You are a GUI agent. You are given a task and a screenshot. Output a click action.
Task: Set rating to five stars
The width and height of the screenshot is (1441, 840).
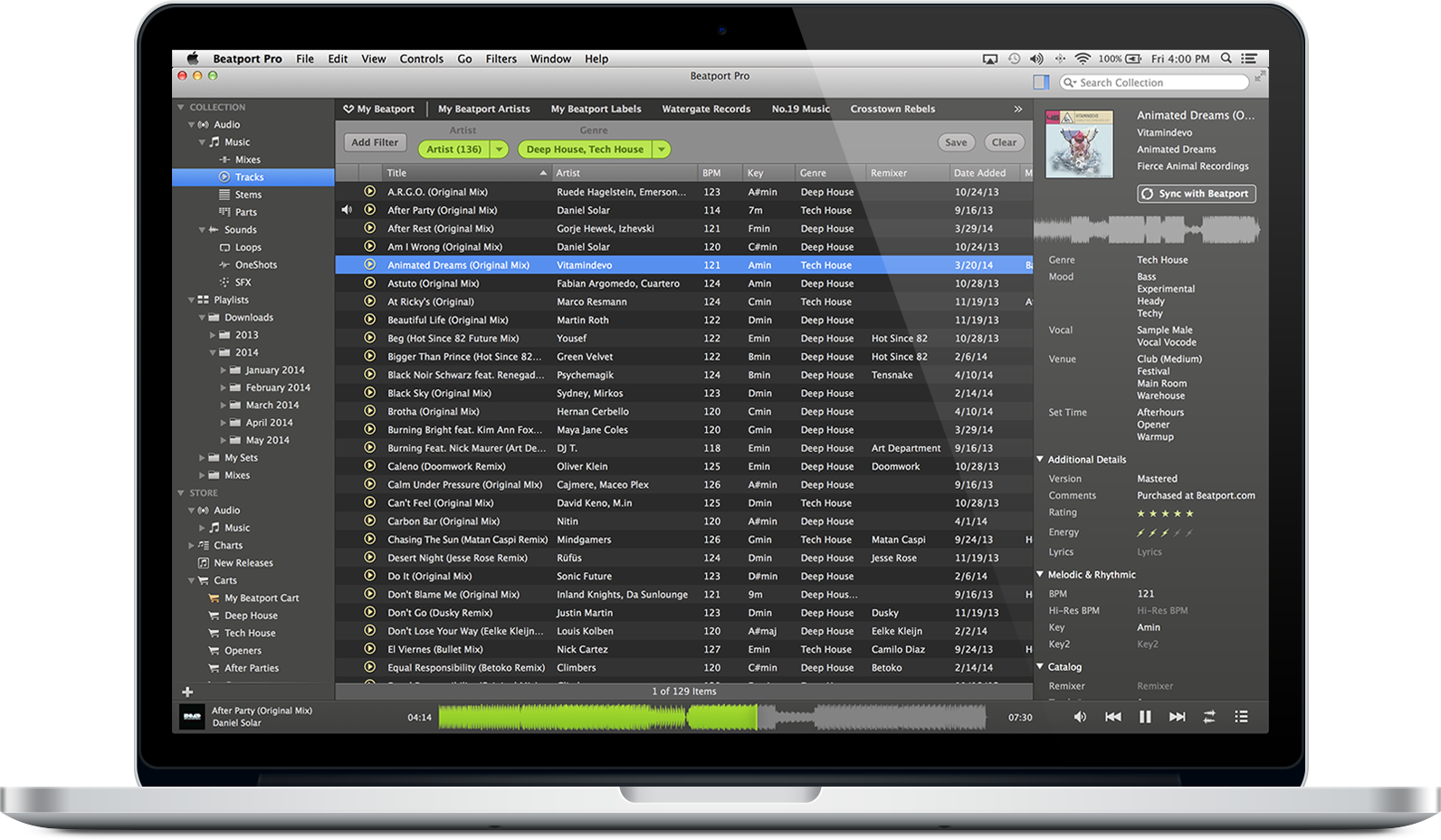pyautogui.click(x=1189, y=513)
